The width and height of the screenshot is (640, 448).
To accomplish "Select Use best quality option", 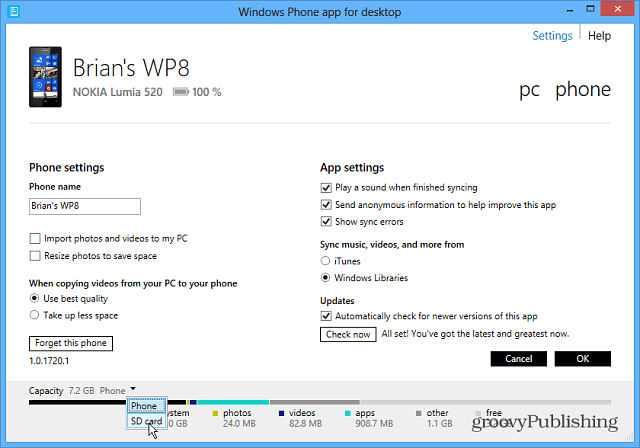I will tap(35, 298).
